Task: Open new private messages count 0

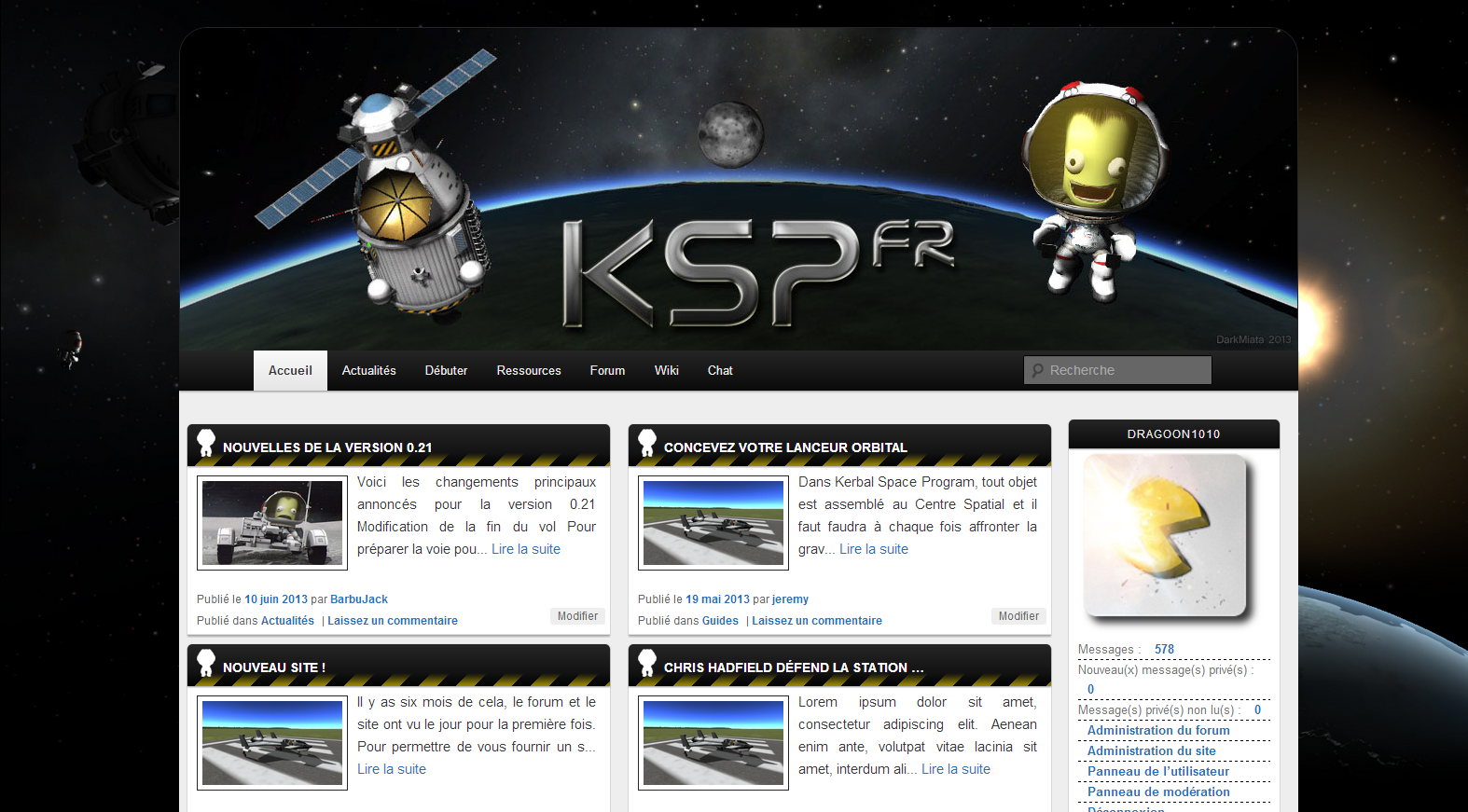Action: 1090,690
